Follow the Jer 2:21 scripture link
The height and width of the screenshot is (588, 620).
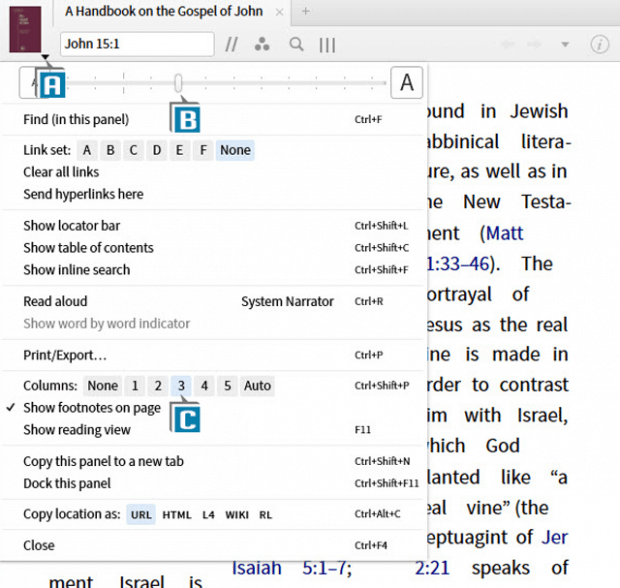554,537
